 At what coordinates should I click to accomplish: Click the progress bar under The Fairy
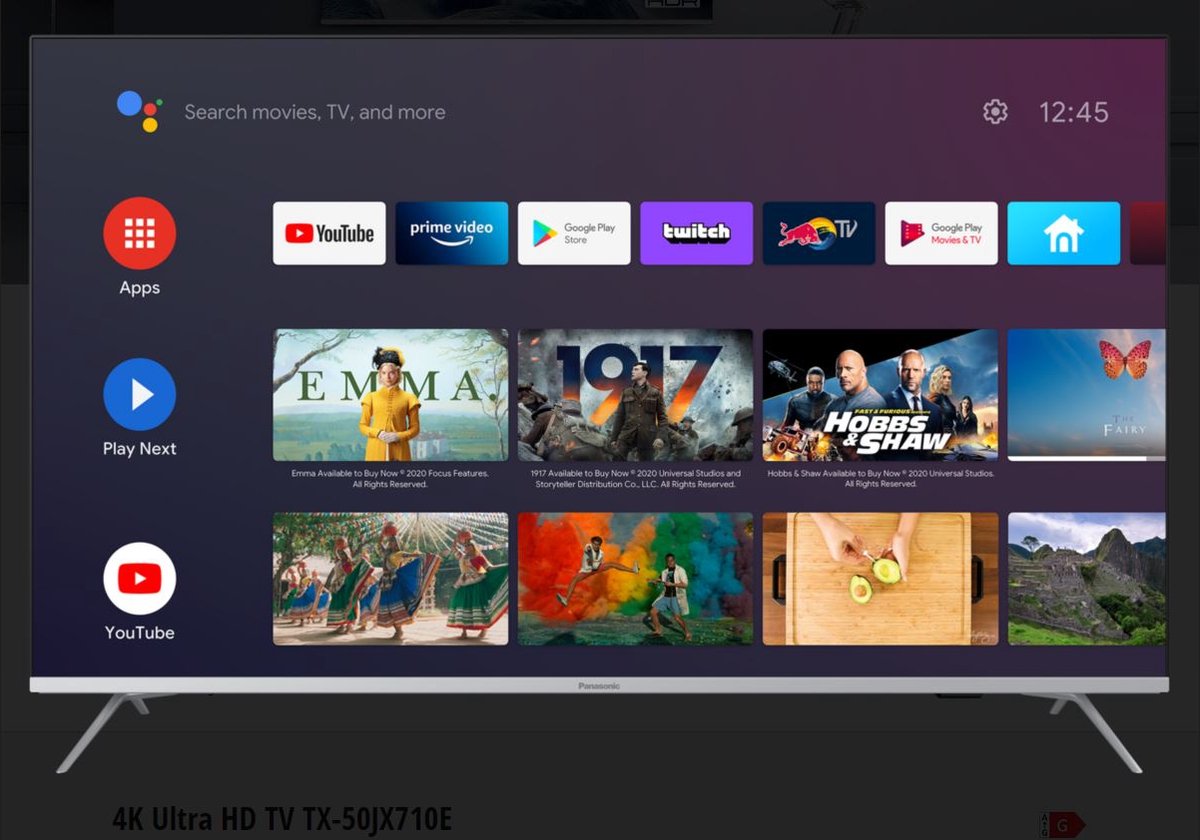[1086, 459]
